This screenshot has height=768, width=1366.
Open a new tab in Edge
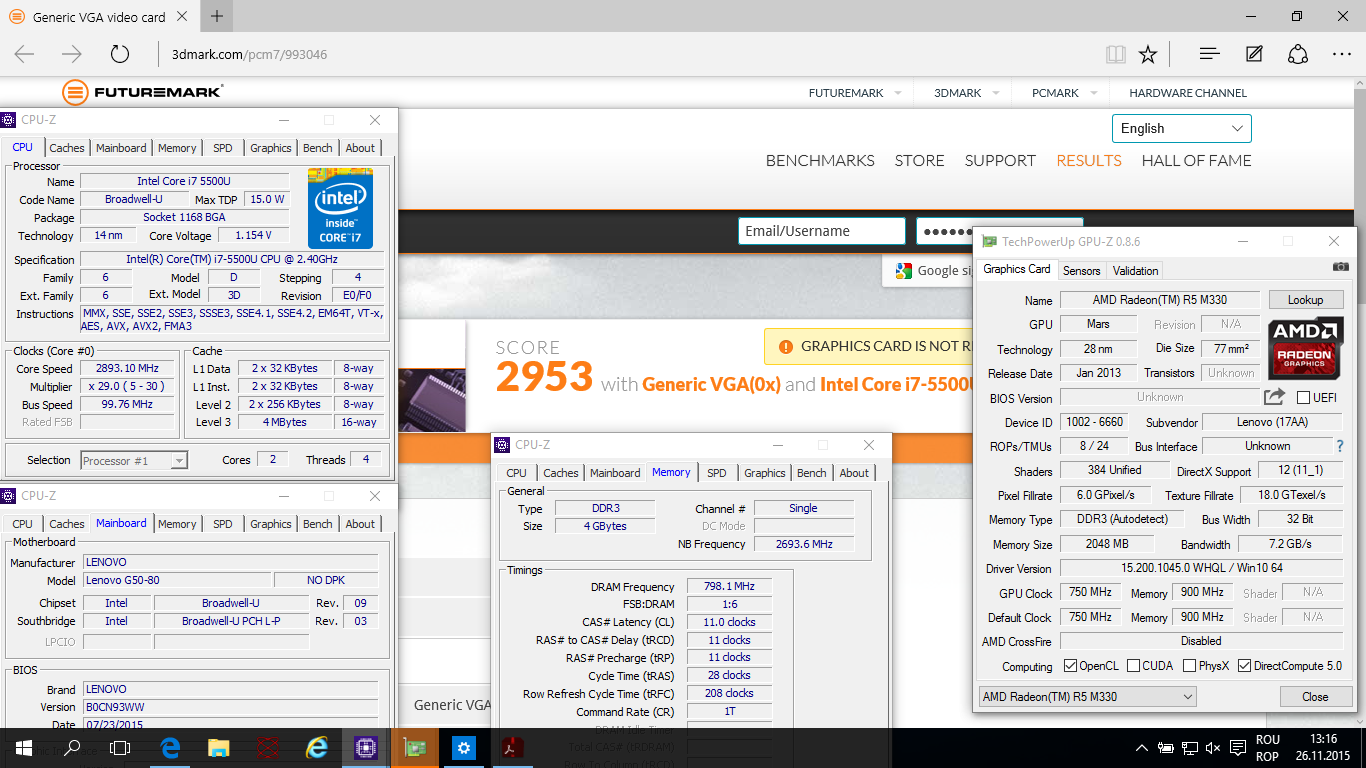pos(216,16)
